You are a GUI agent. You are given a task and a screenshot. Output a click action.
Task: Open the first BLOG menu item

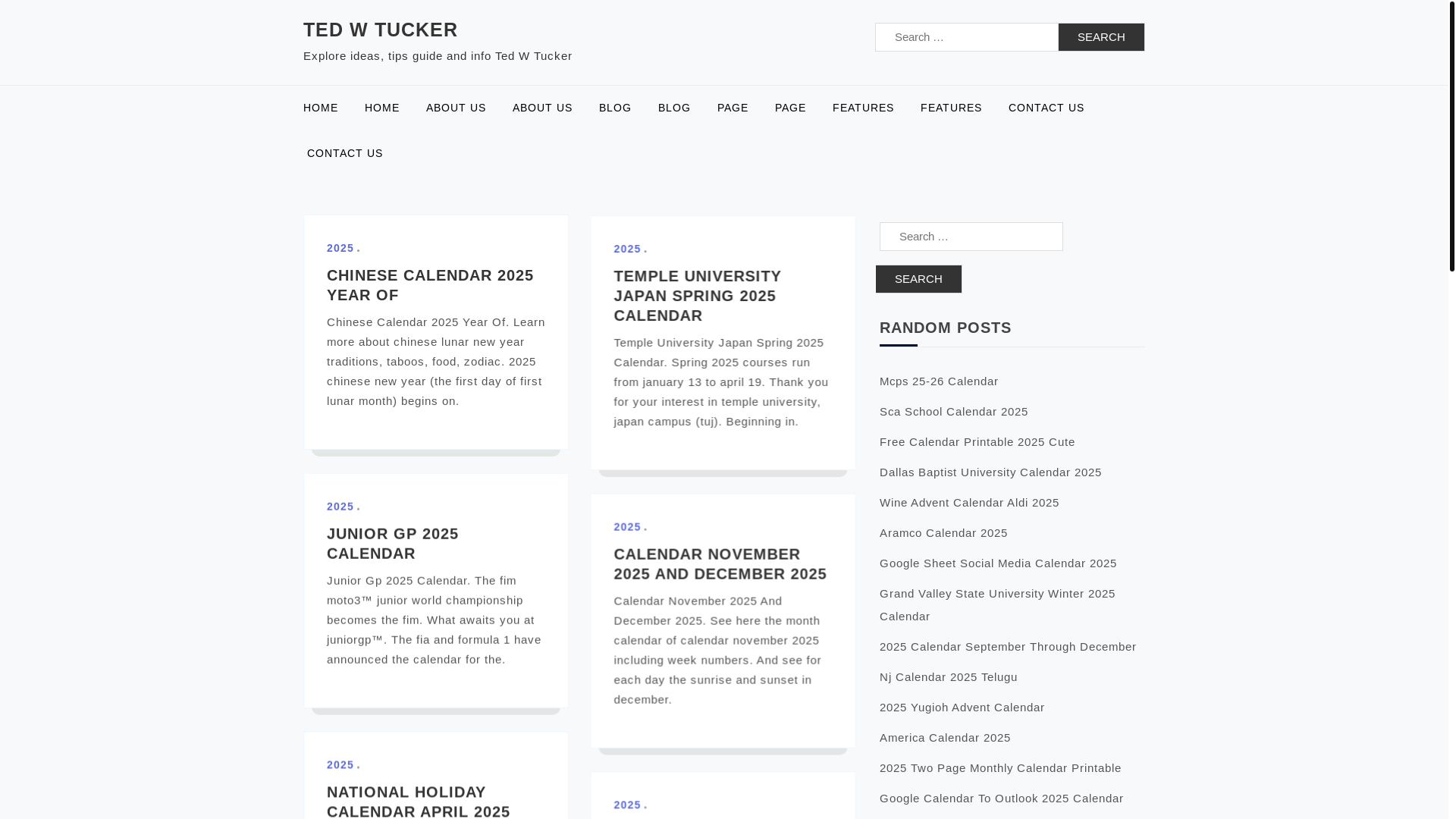tap(615, 108)
